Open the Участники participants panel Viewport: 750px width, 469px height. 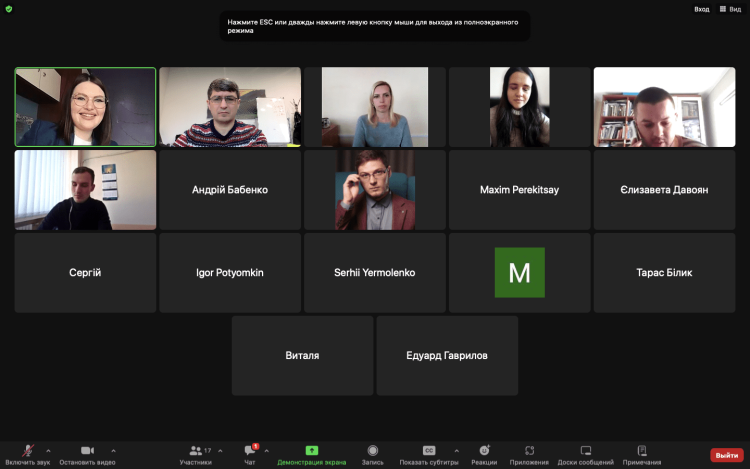[x=195, y=455]
